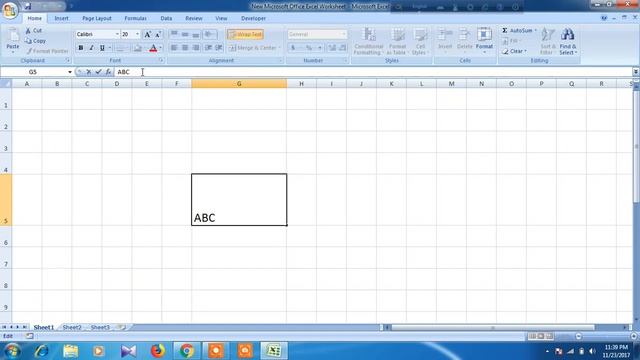Confirm entry with the checkmark
Screen dimensions: 640x360
98,72
